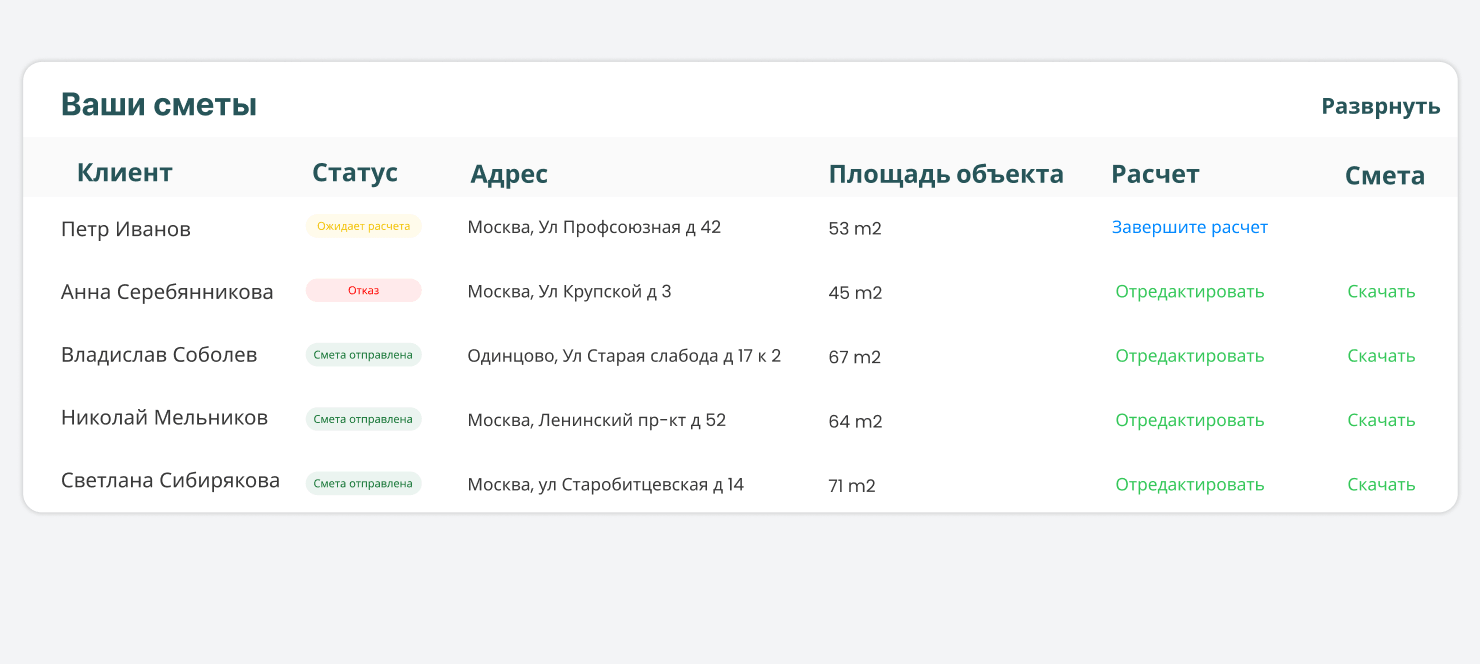Screen dimensions: 1480x664
Task: Edit the calculation for Светлана Сибирякова
Action: (x=1189, y=484)
